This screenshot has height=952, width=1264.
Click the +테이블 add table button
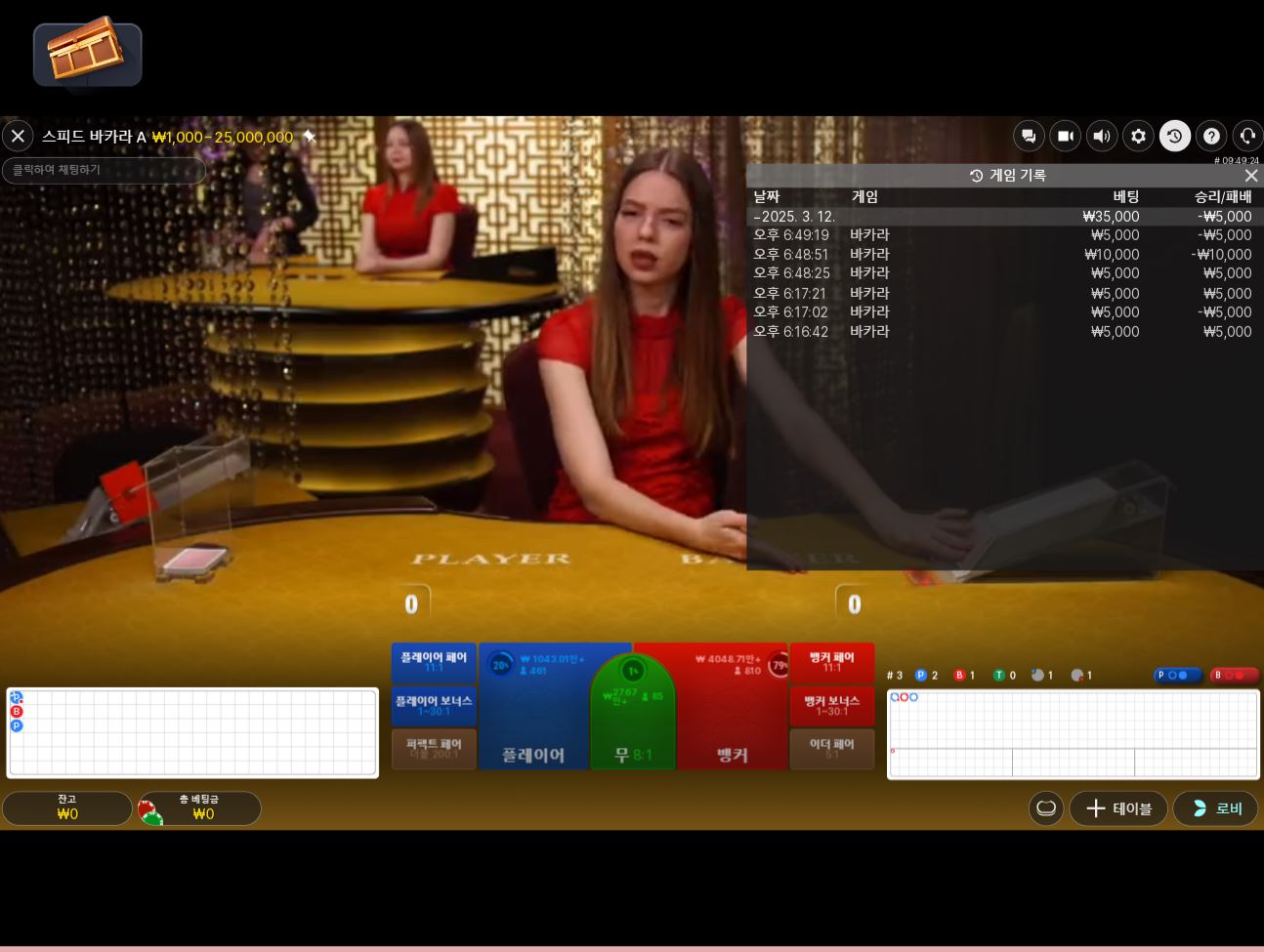[x=1118, y=808]
